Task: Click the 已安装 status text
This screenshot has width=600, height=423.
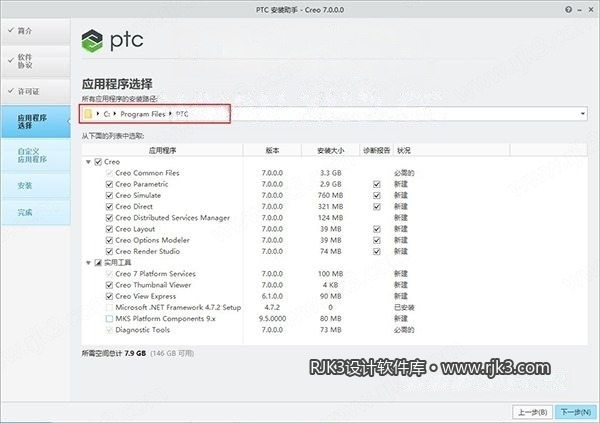Action: [404, 307]
